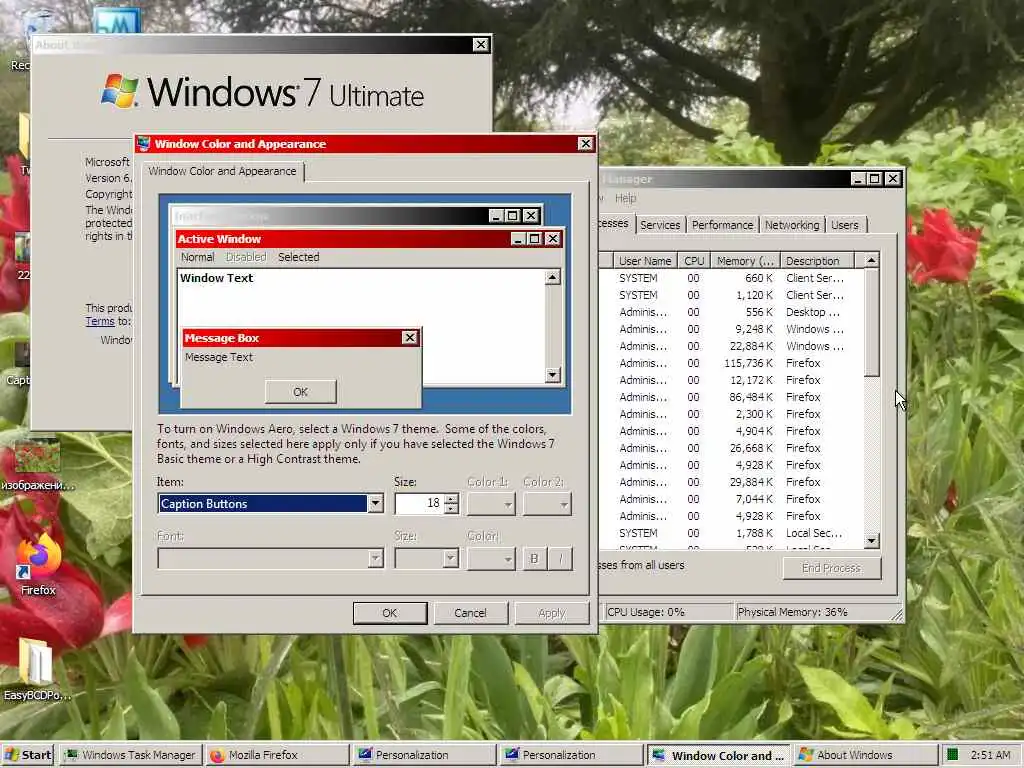Sort by Description column header
This screenshot has height=768, width=1024.
pyautogui.click(x=816, y=261)
